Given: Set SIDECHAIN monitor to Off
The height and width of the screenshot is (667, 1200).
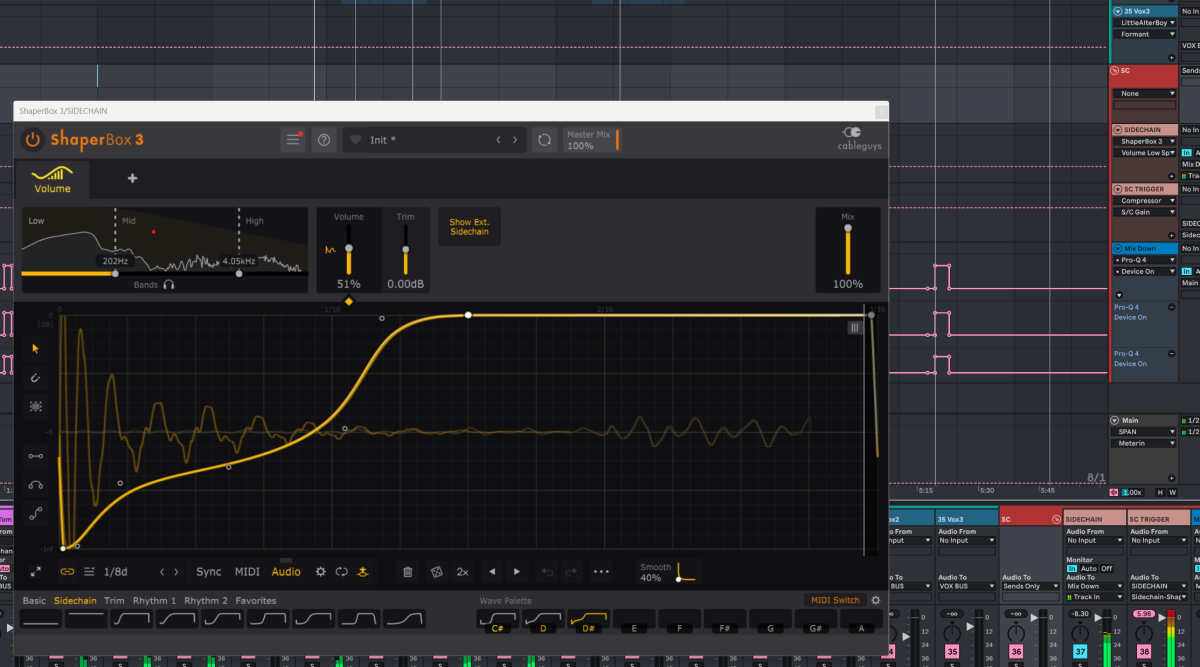Looking at the screenshot, I should point(1106,568).
